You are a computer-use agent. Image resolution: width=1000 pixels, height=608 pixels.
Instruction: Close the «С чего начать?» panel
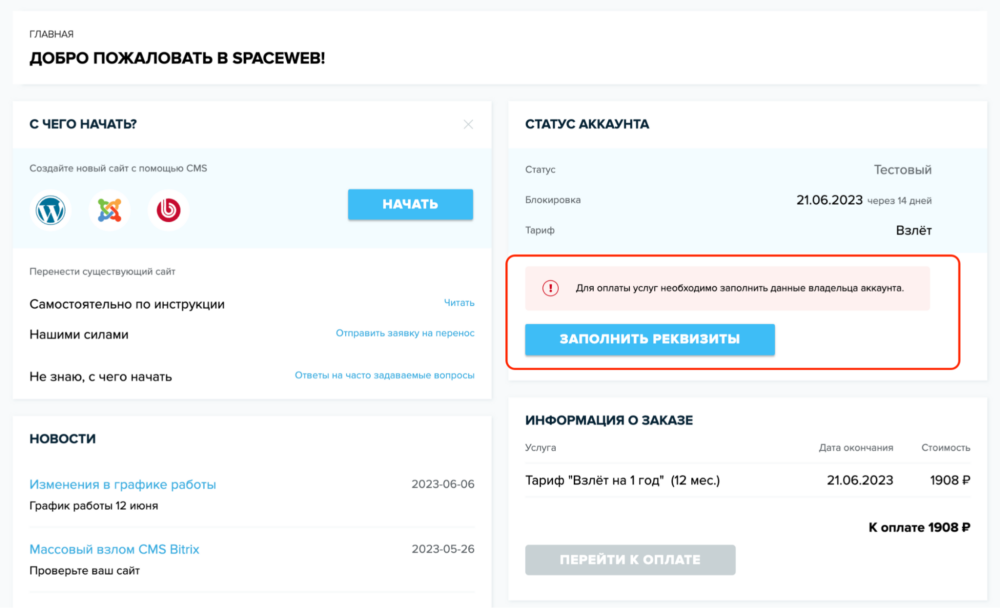(x=468, y=124)
